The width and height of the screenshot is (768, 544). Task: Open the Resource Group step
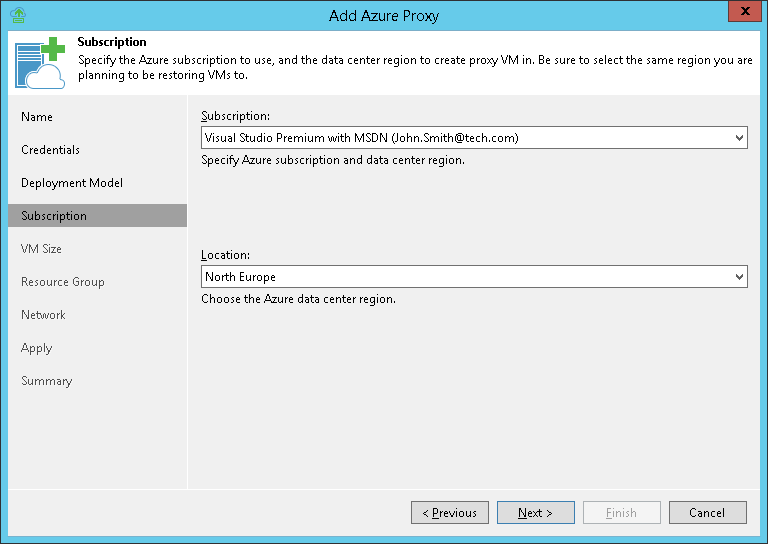[x=63, y=282]
